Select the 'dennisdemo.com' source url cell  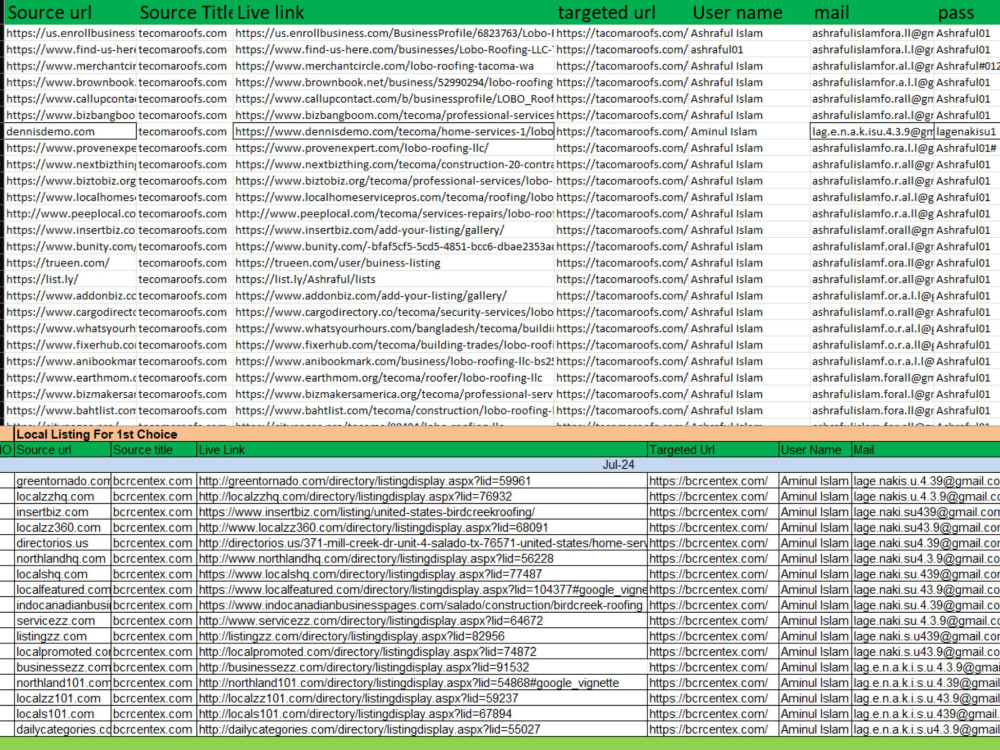pyautogui.click(x=71, y=131)
